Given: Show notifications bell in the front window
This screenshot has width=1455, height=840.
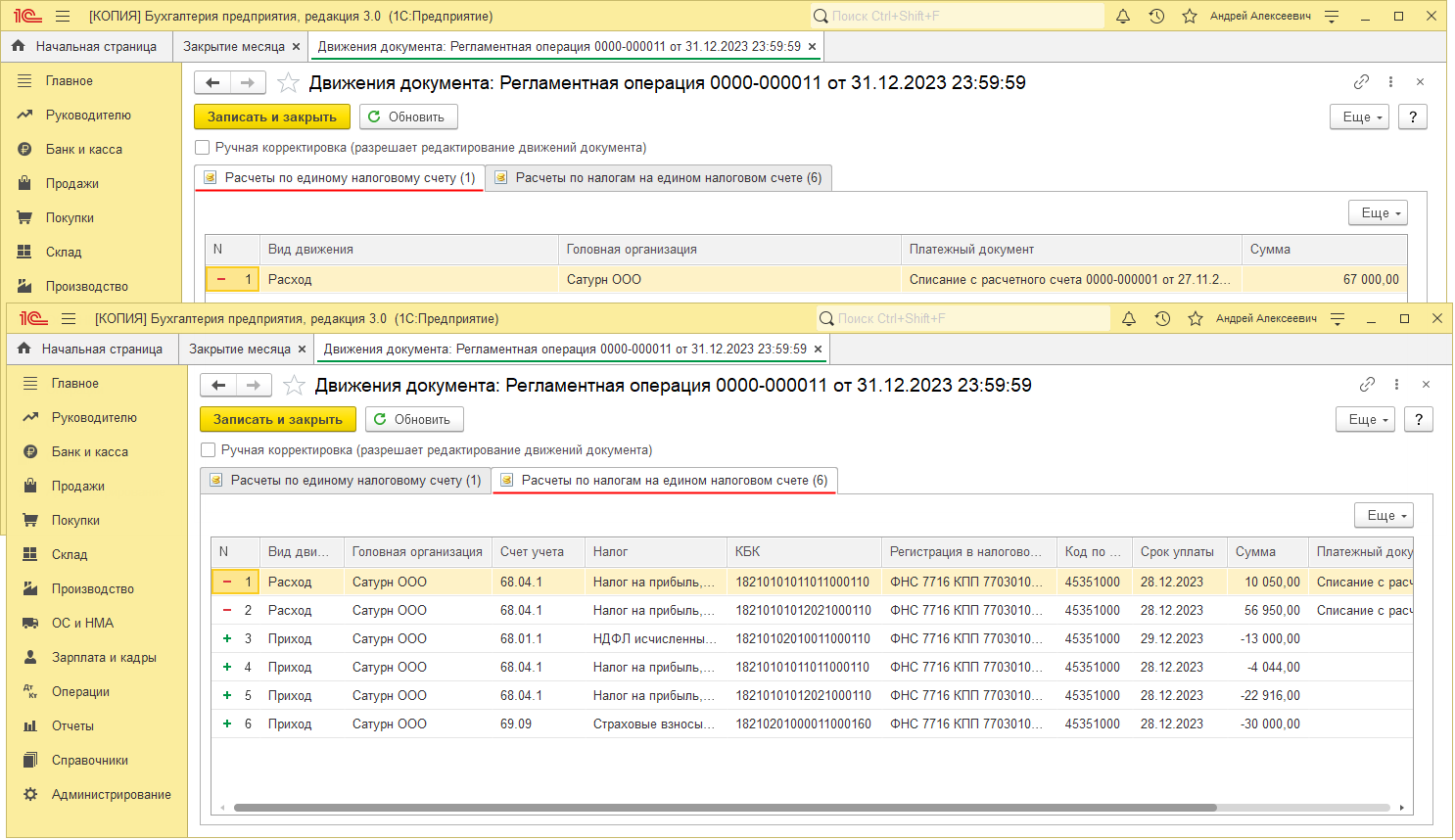Looking at the screenshot, I should 1129,319.
